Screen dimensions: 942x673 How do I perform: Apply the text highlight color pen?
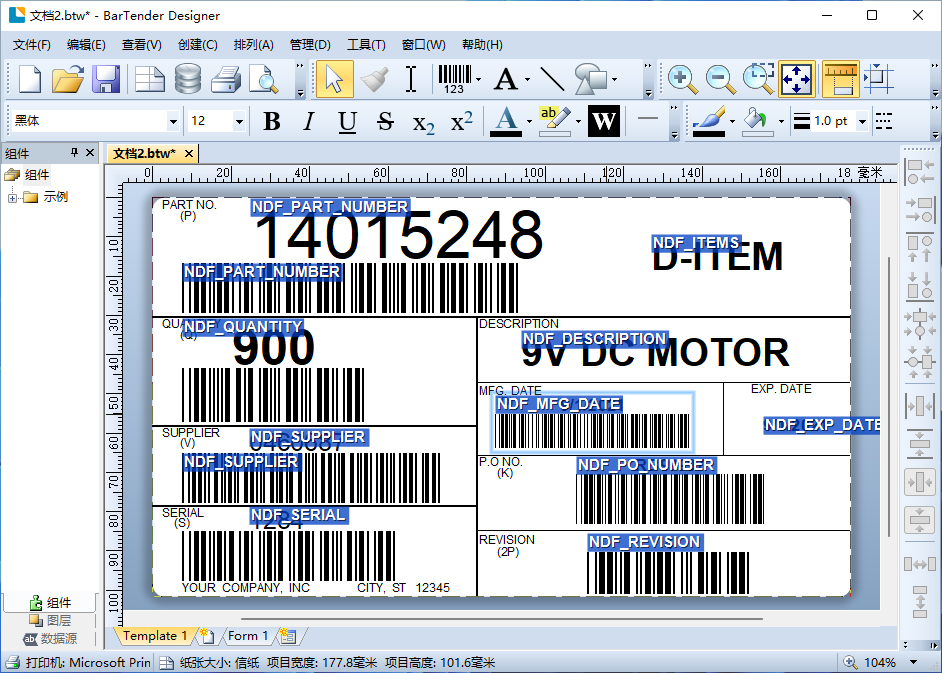[555, 121]
